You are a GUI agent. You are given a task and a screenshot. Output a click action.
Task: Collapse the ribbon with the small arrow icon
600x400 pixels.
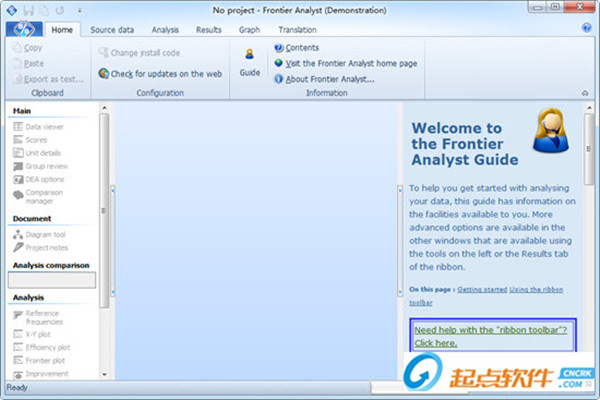coord(585,93)
